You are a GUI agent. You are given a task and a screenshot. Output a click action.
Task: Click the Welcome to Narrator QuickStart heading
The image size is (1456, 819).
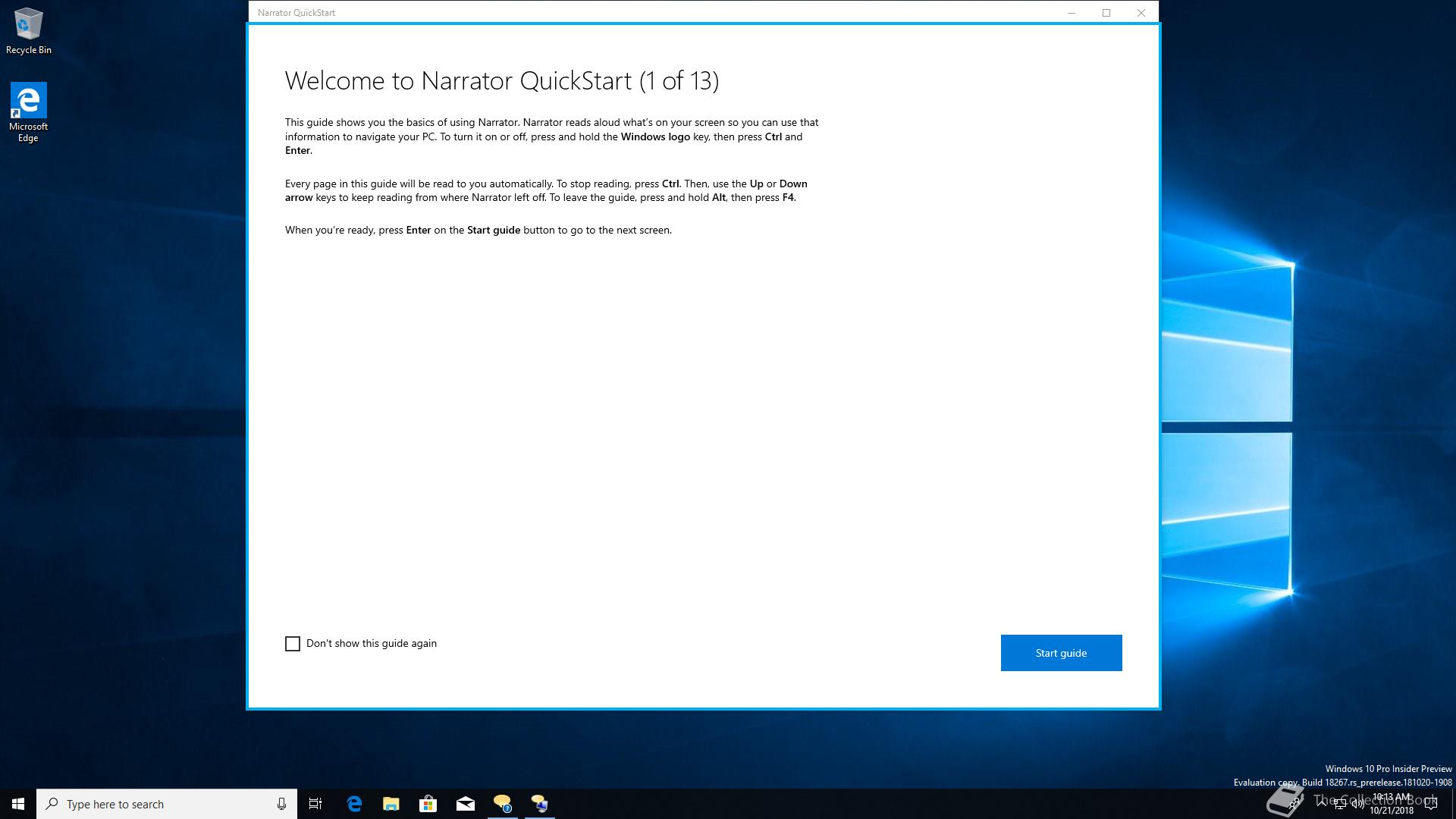pyautogui.click(x=502, y=80)
